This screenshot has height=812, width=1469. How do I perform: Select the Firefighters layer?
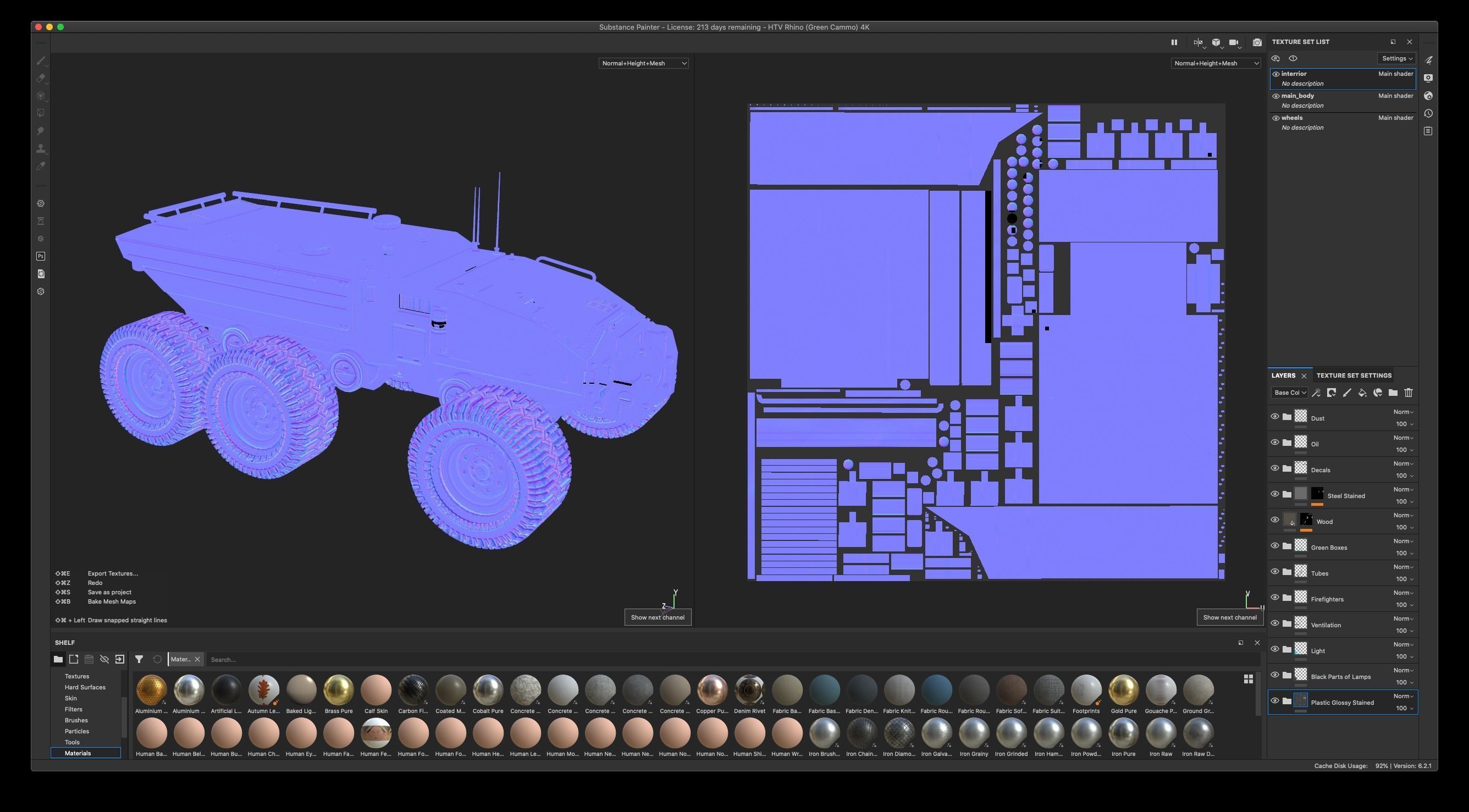point(1343,599)
